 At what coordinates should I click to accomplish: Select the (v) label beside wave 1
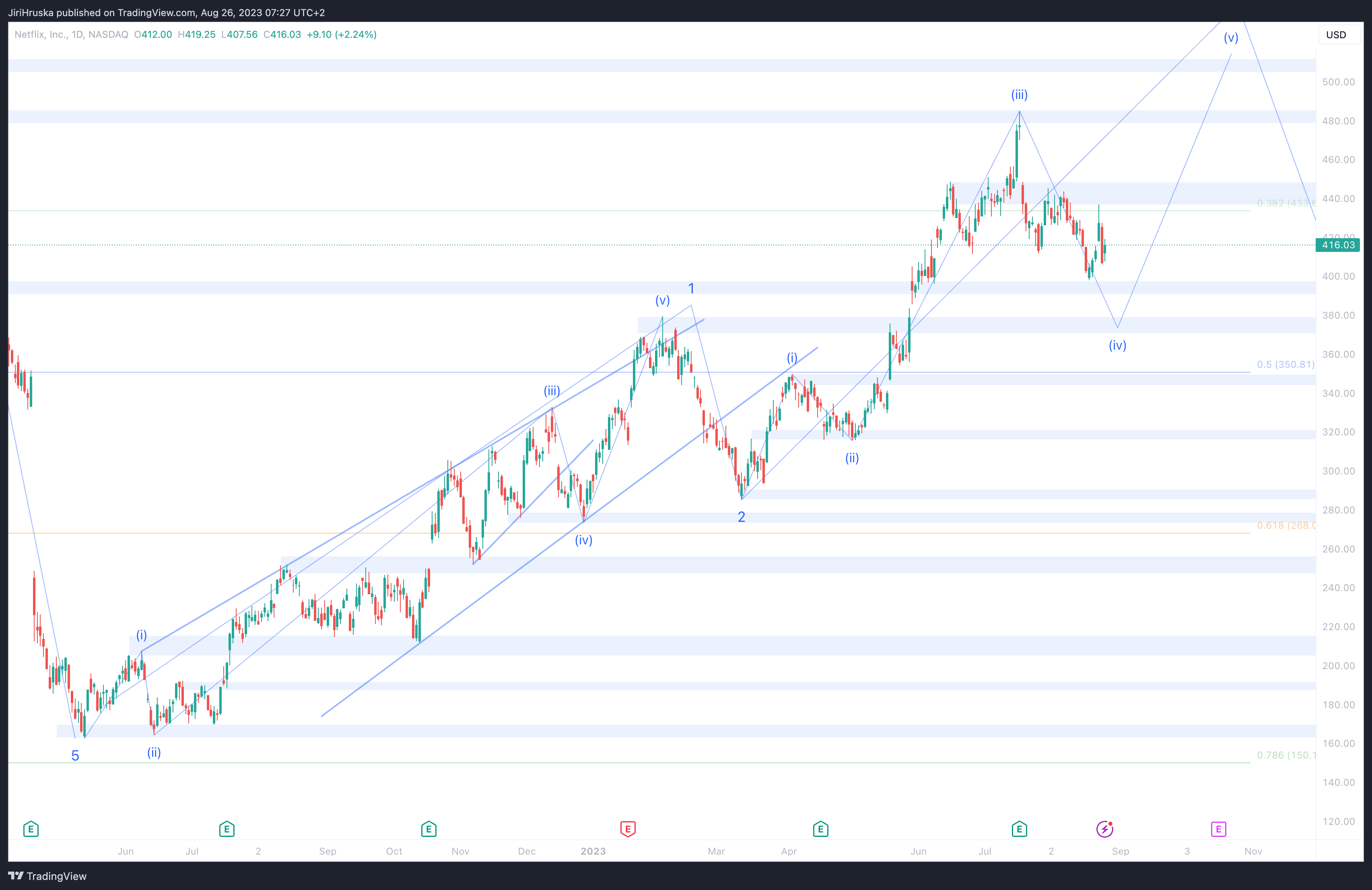(x=662, y=300)
